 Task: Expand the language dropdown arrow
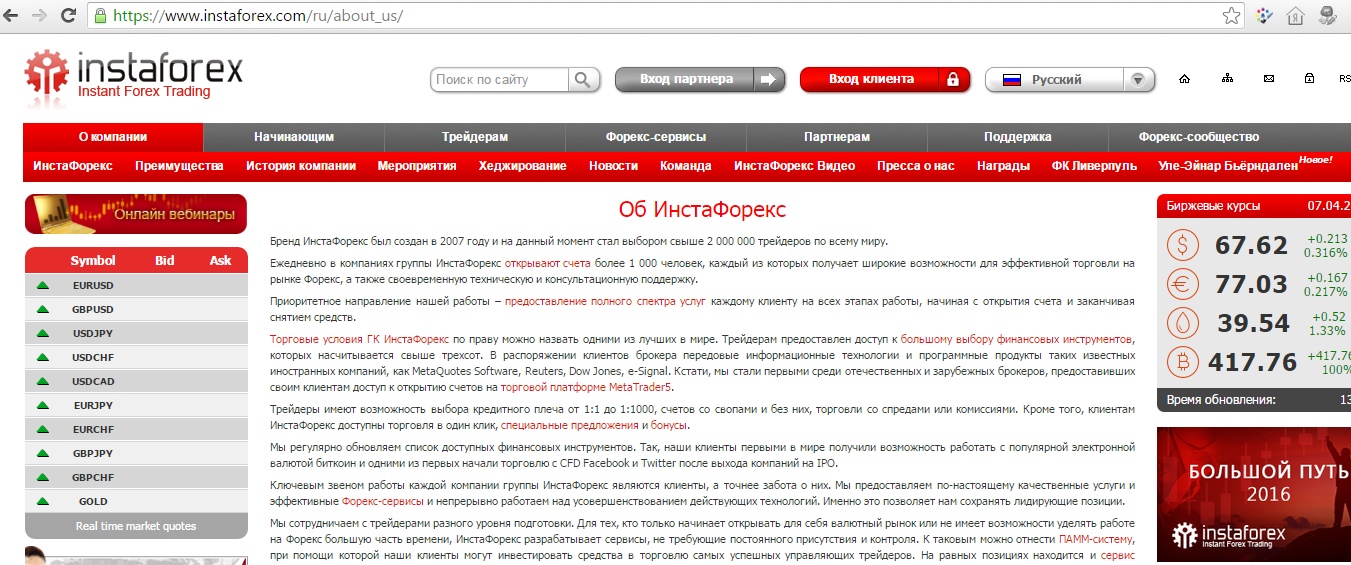tap(1138, 80)
